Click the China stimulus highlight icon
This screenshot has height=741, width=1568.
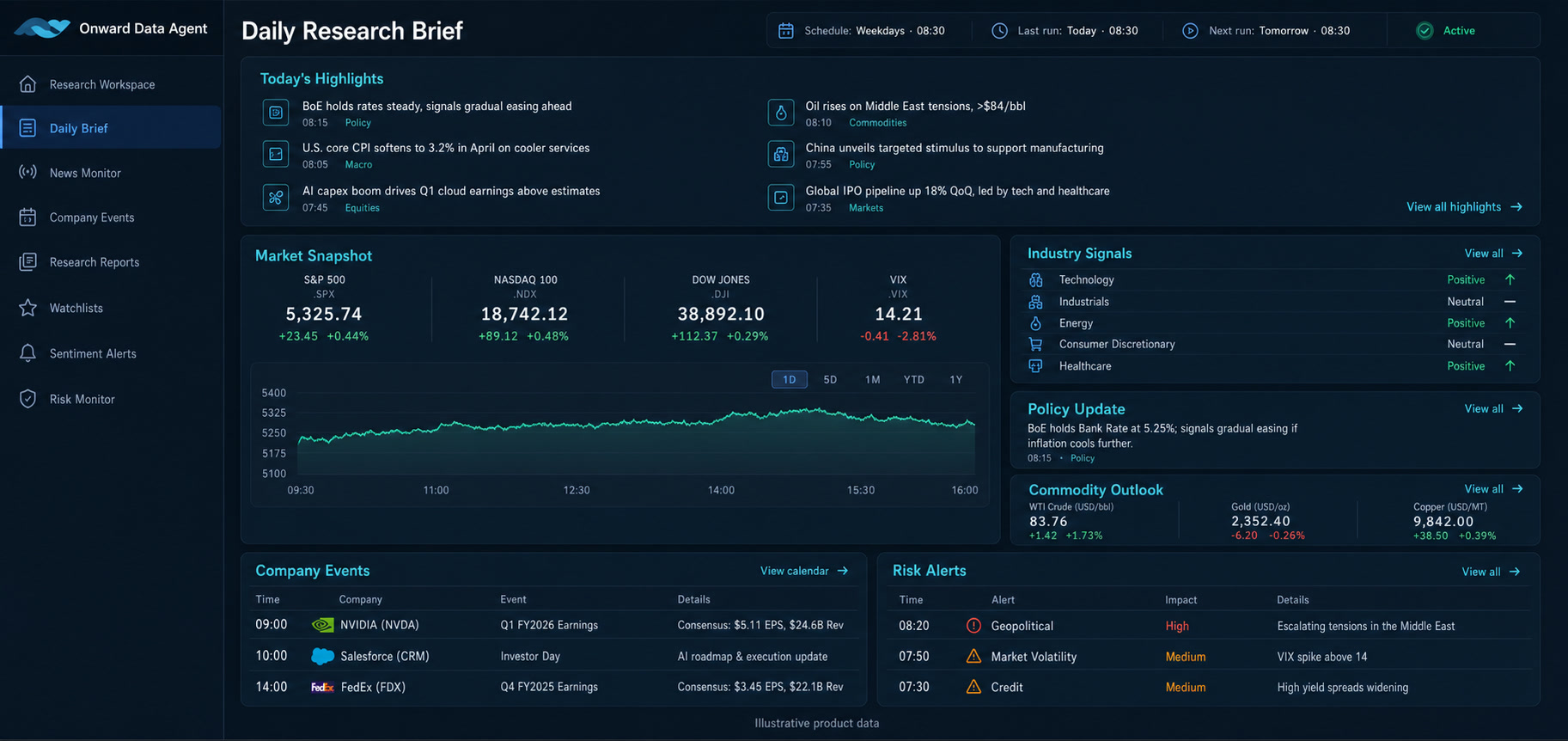(x=780, y=154)
